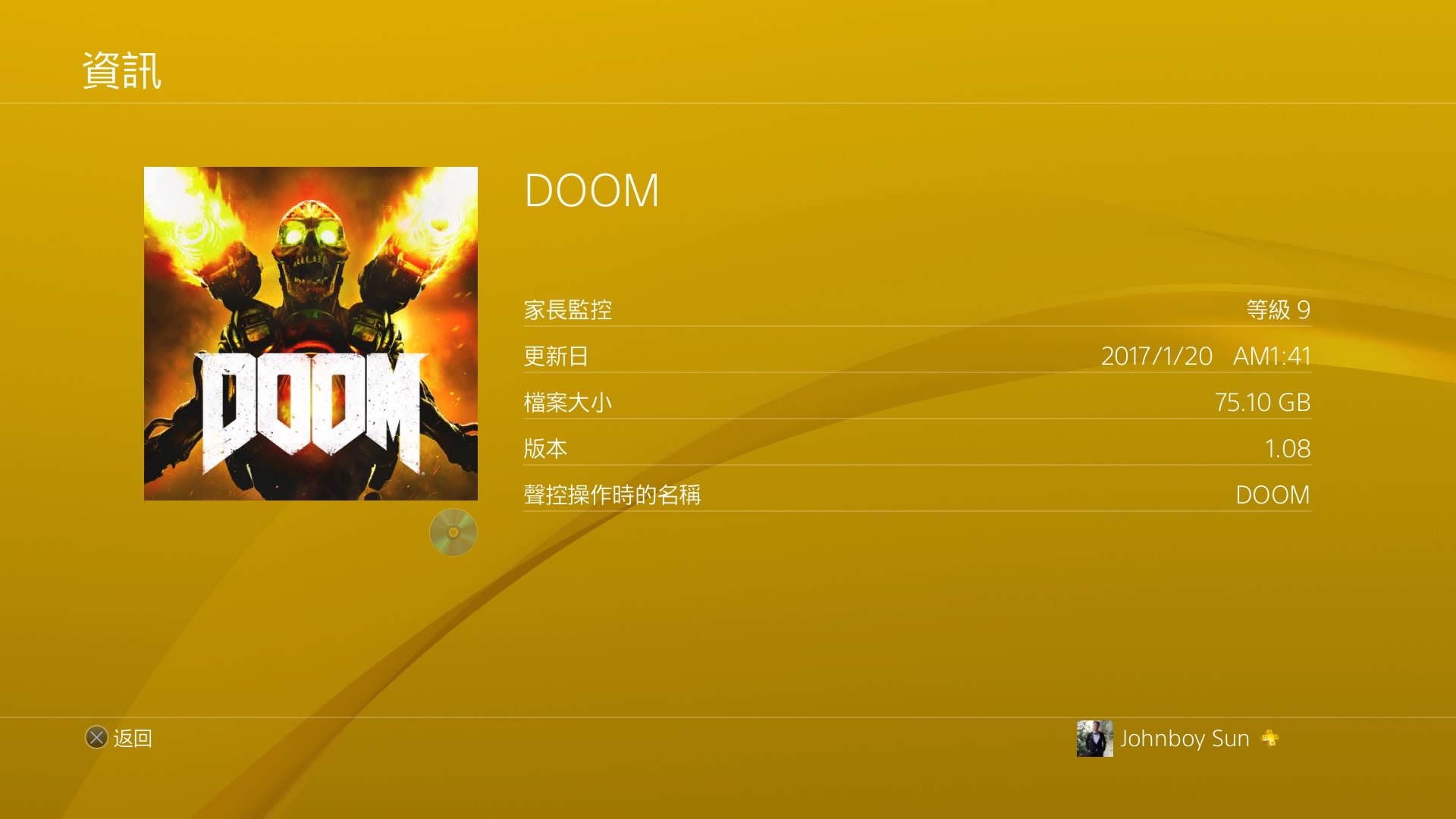Click the 75.10 GB size value

(1262, 402)
